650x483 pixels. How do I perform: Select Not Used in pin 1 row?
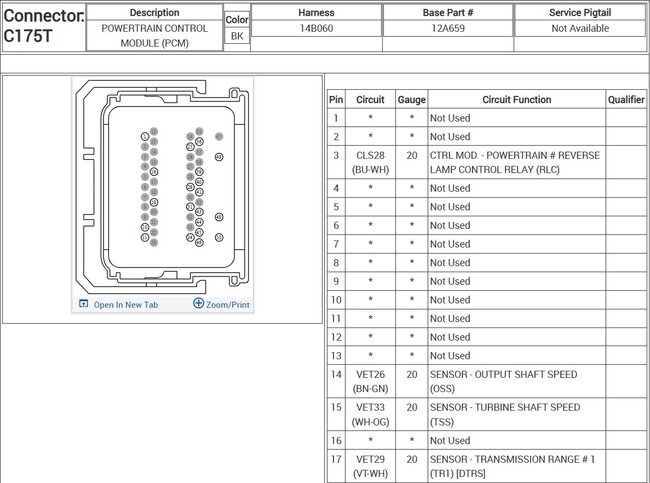click(x=450, y=118)
